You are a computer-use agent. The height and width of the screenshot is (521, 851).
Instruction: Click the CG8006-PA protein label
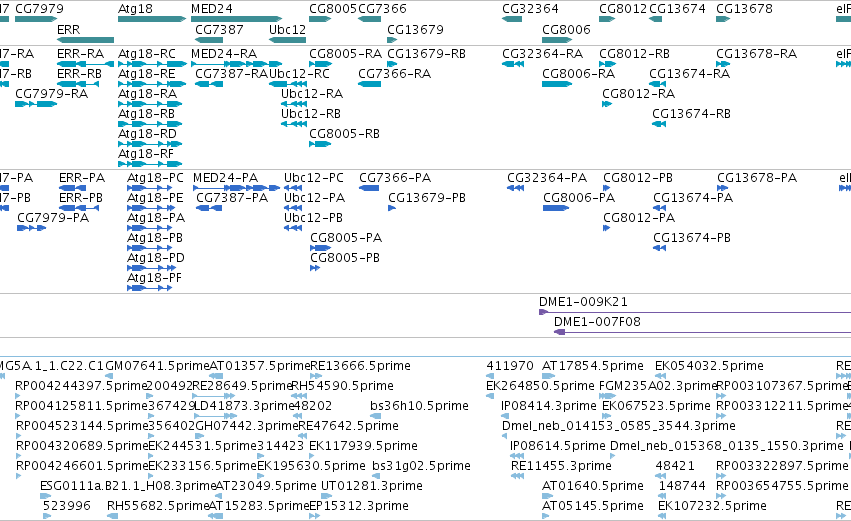(x=579, y=198)
